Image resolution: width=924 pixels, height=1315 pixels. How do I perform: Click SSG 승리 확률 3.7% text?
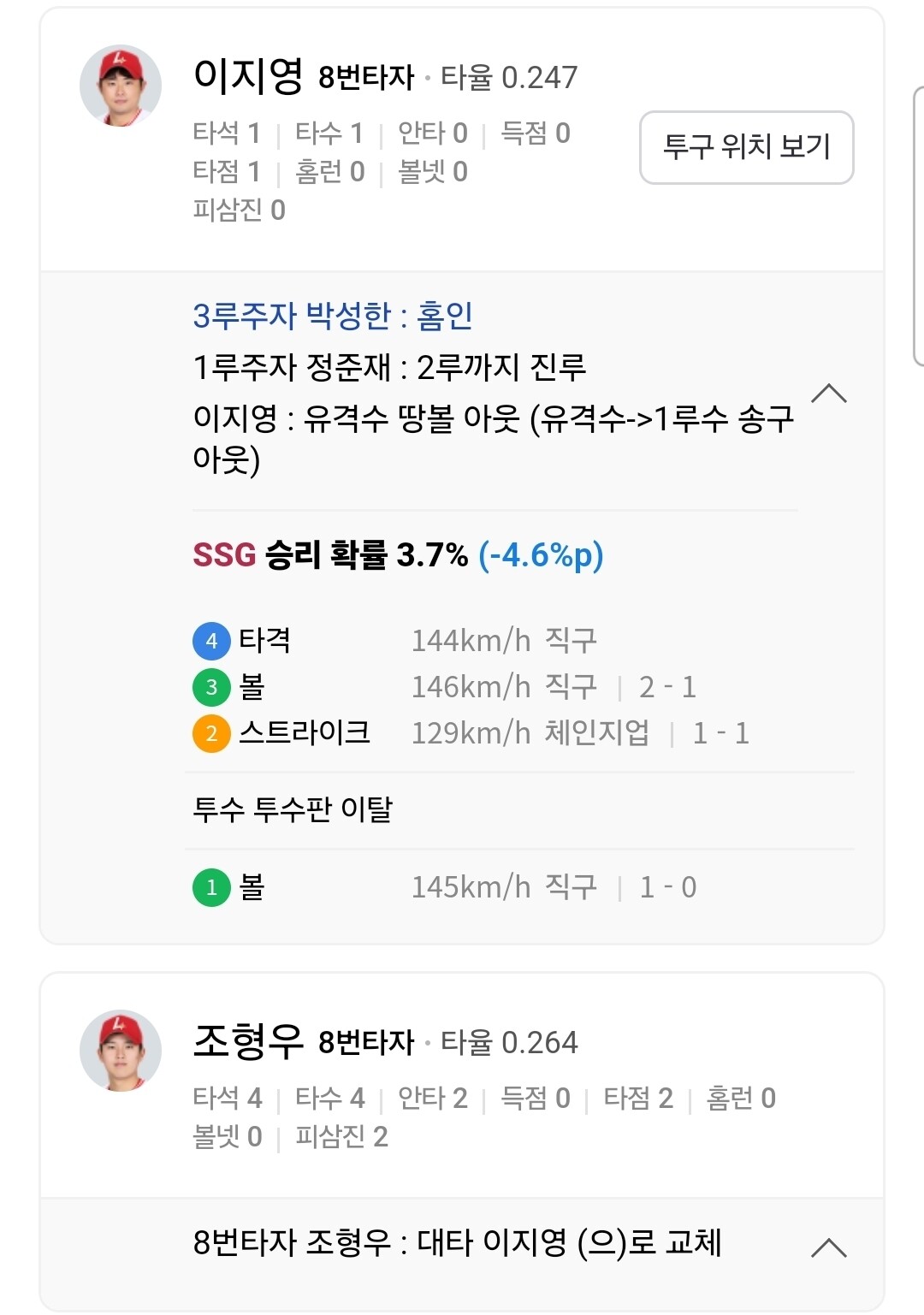pos(330,555)
